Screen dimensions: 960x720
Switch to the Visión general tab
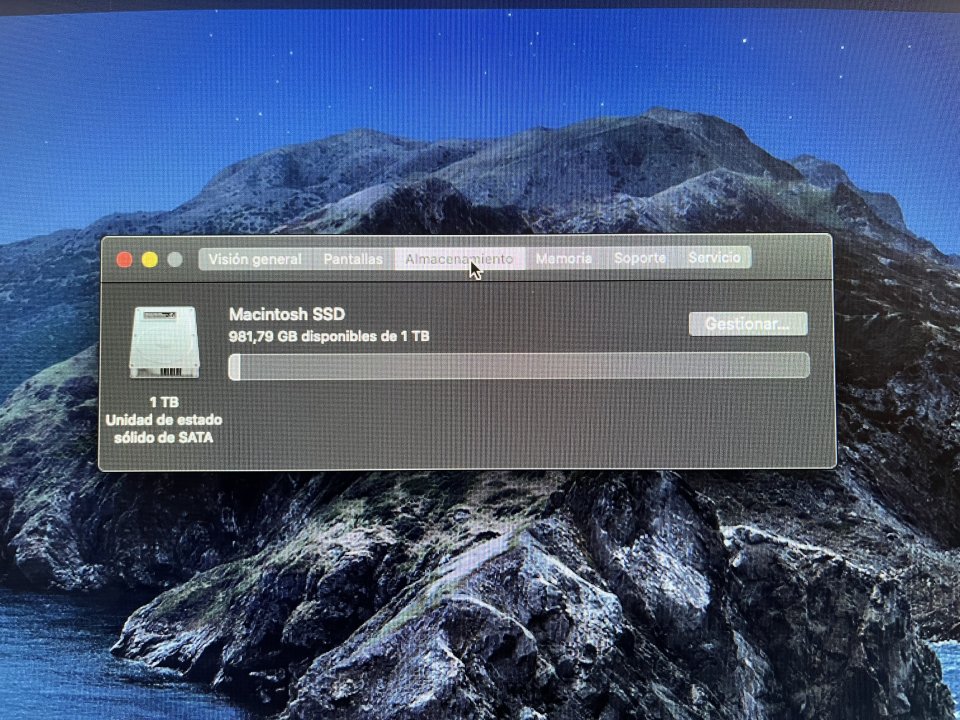(254, 258)
